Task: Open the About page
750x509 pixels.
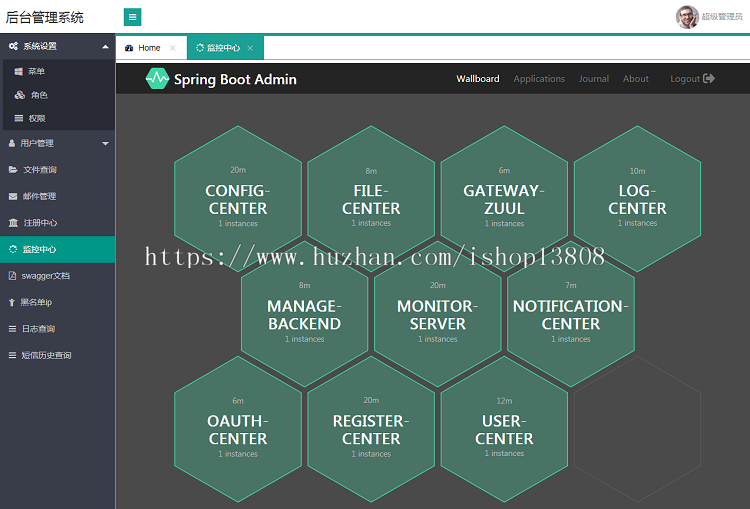Action: tap(636, 78)
